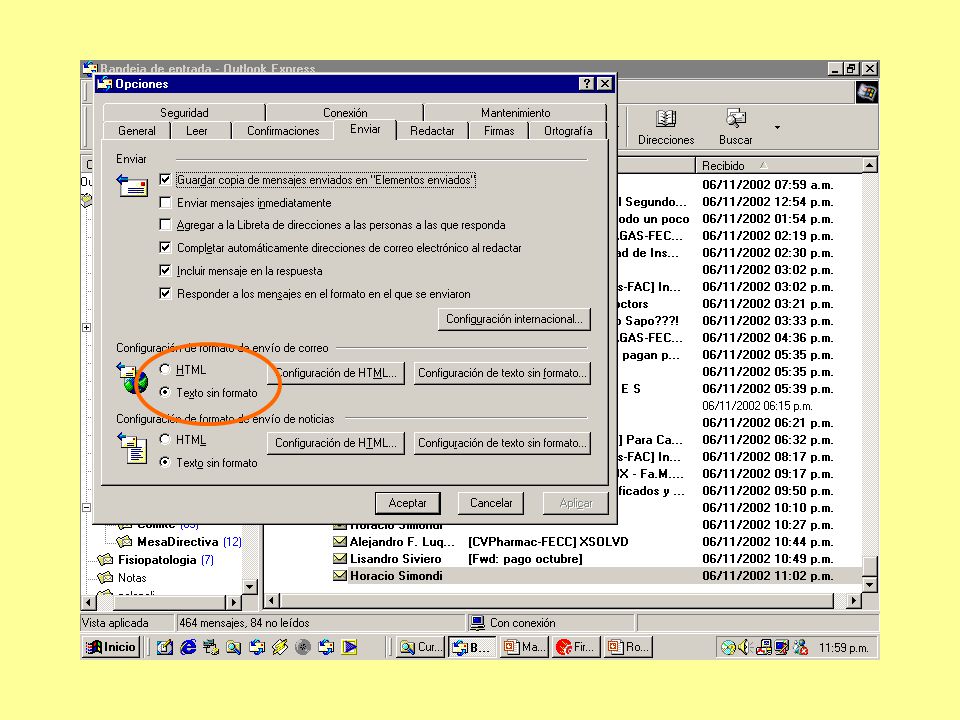Screen dimensions: 960x720
Task: Click message list vertical scrollbar down arrow
Action: click(x=870, y=584)
